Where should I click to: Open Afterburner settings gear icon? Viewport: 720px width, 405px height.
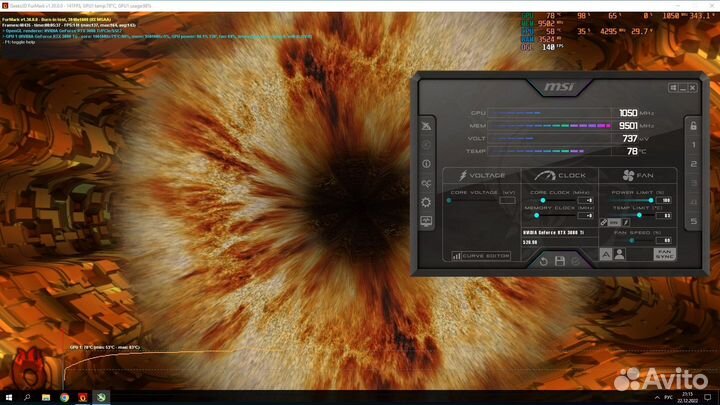coord(426,202)
